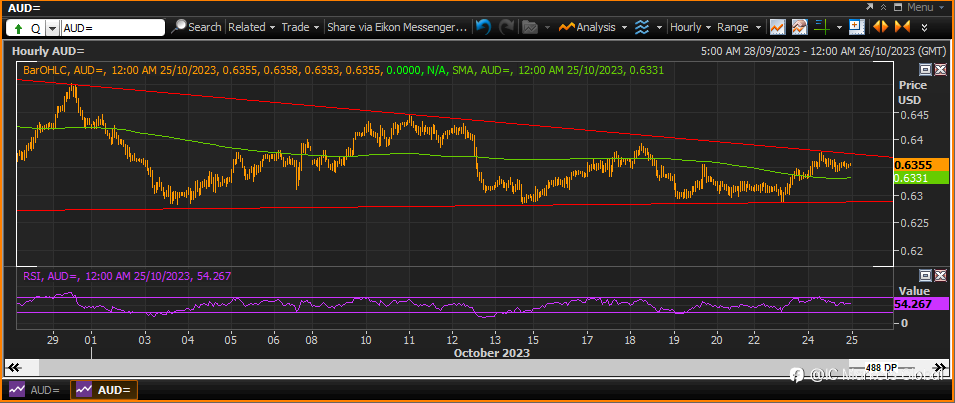Open the Trade menu
The width and height of the screenshot is (955, 403).
coord(300,27)
